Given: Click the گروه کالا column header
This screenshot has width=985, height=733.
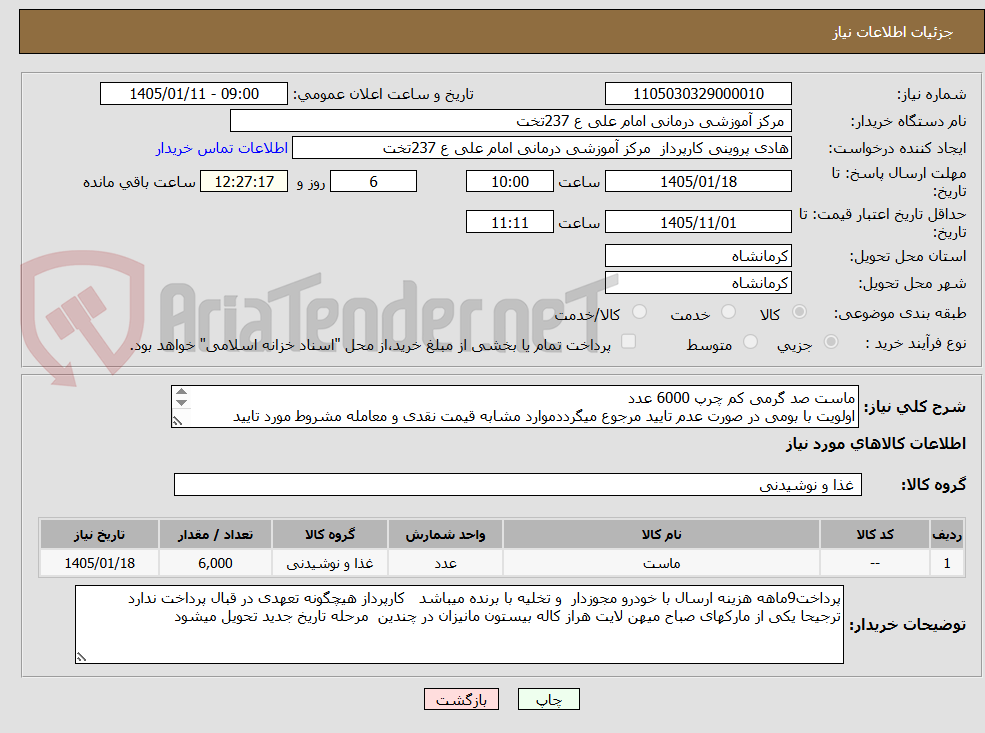Looking at the screenshot, I should [x=330, y=535].
